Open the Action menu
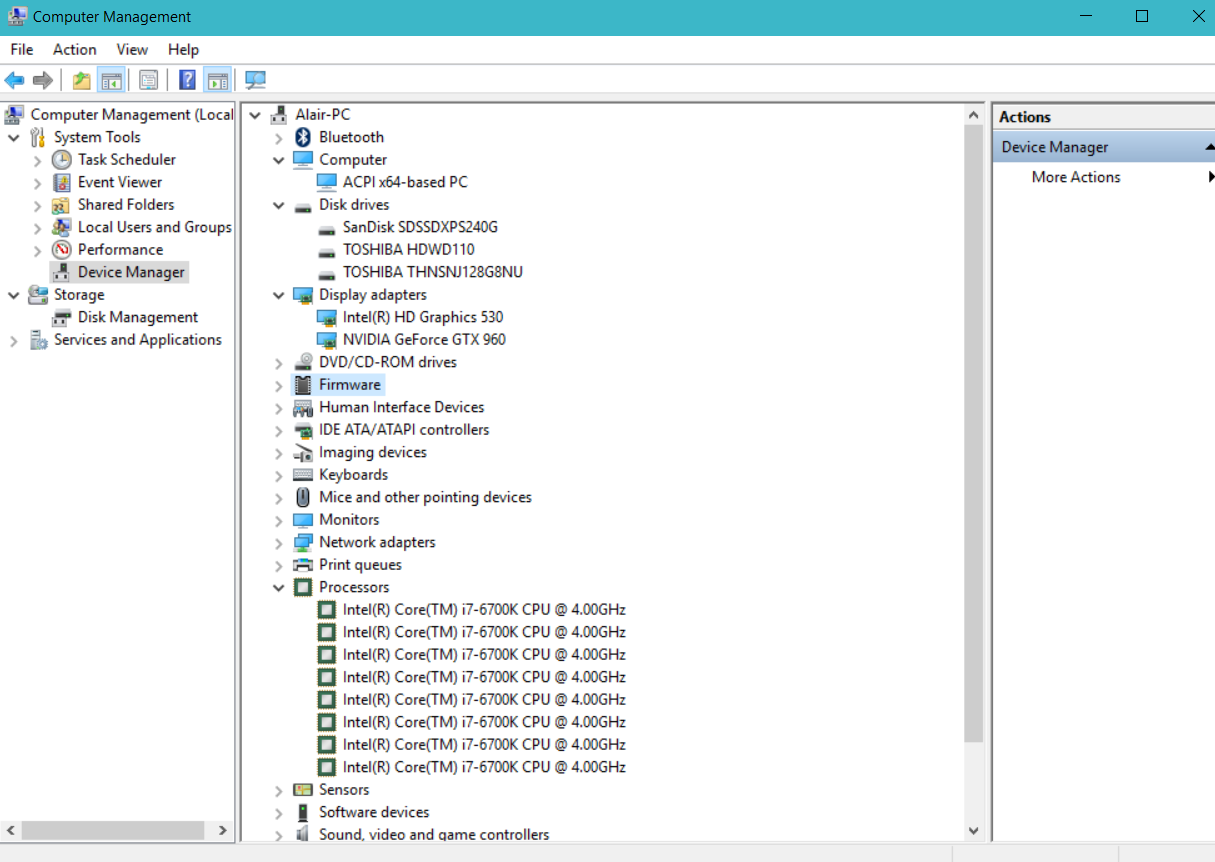The width and height of the screenshot is (1215, 862). tap(74, 49)
